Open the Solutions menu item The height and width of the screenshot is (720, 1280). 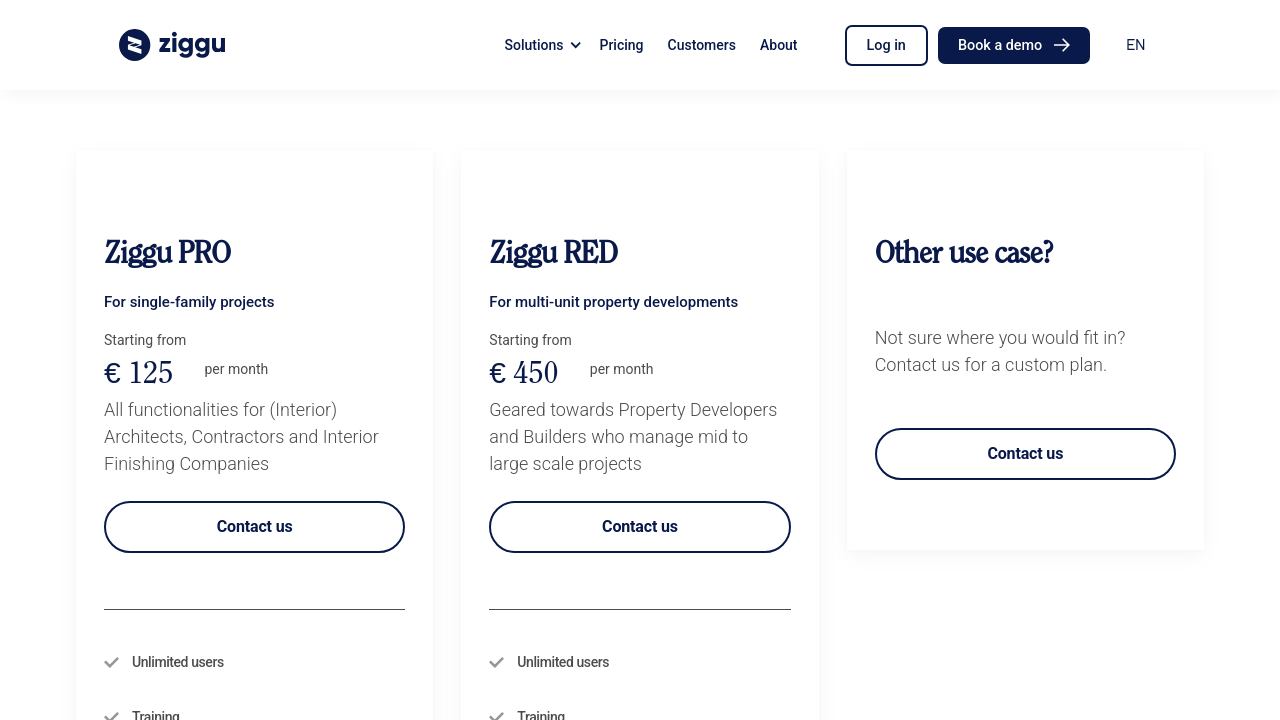[x=534, y=45]
